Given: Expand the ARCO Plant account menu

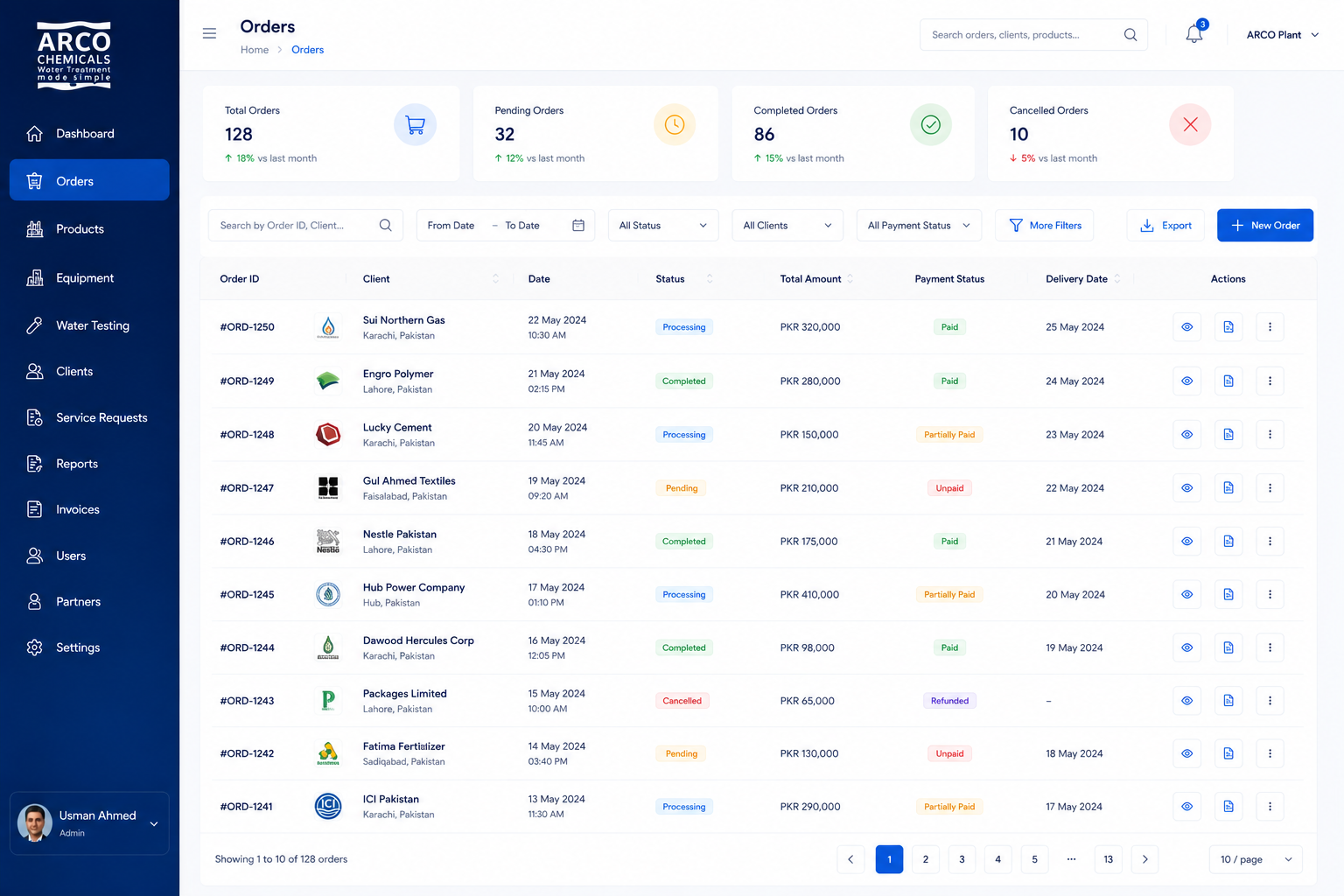Looking at the screenshot, I should coord(1282,35).
